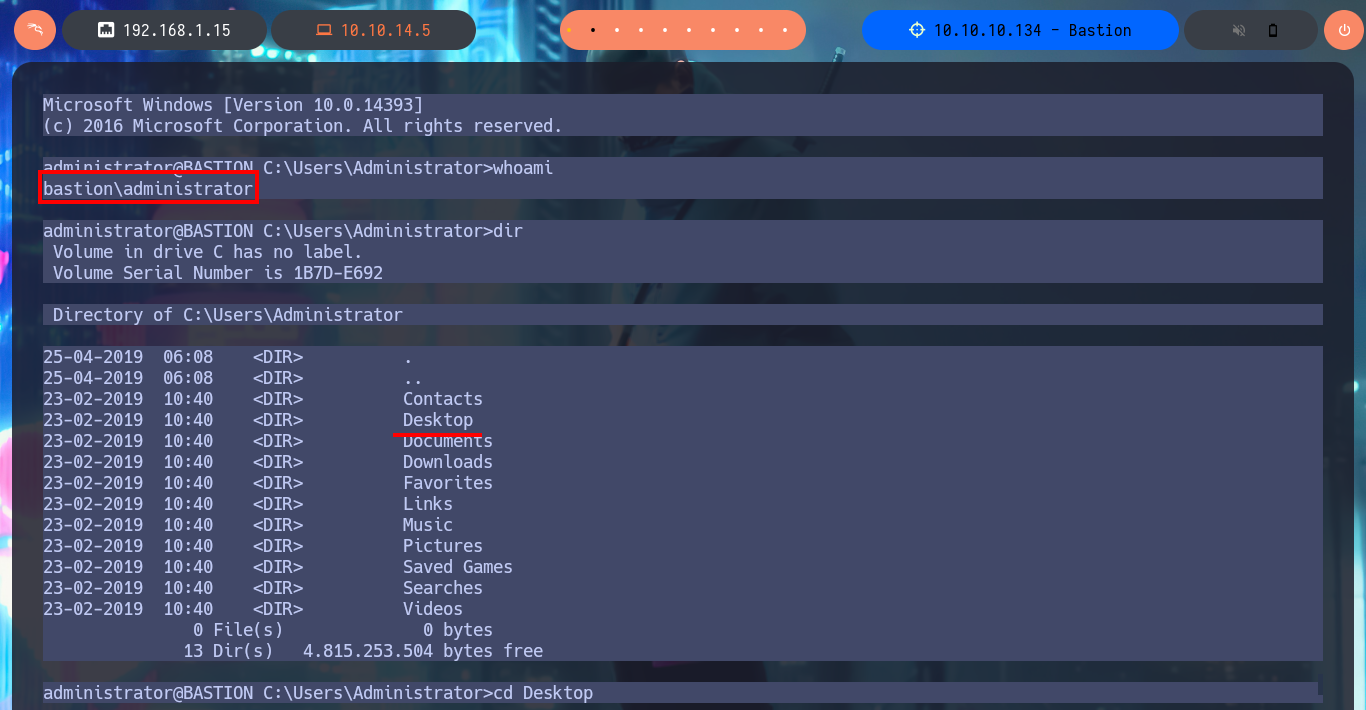Click the 'Microsoft Windows [Version 10.0.14393]' line
Screen dimensions: 1366x710
[x=233, y=105]
